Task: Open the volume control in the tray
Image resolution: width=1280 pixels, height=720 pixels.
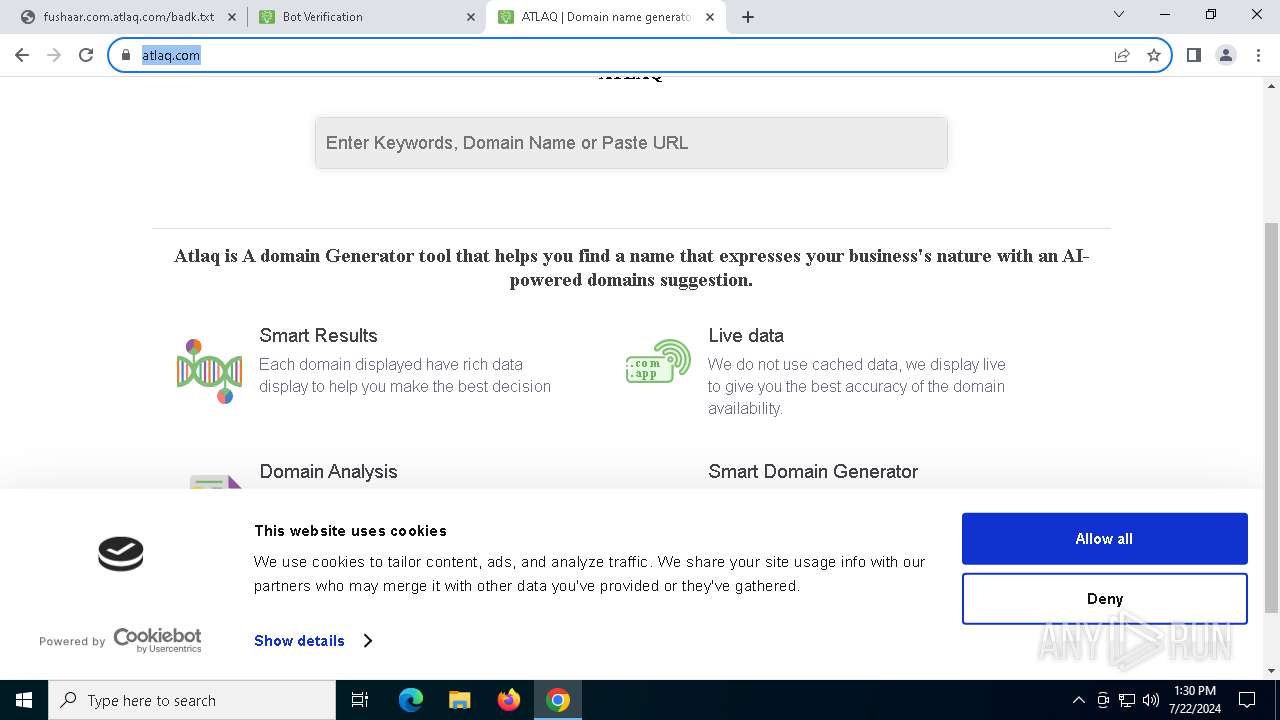Action: pyautogui.click(x=1151, y=700)
